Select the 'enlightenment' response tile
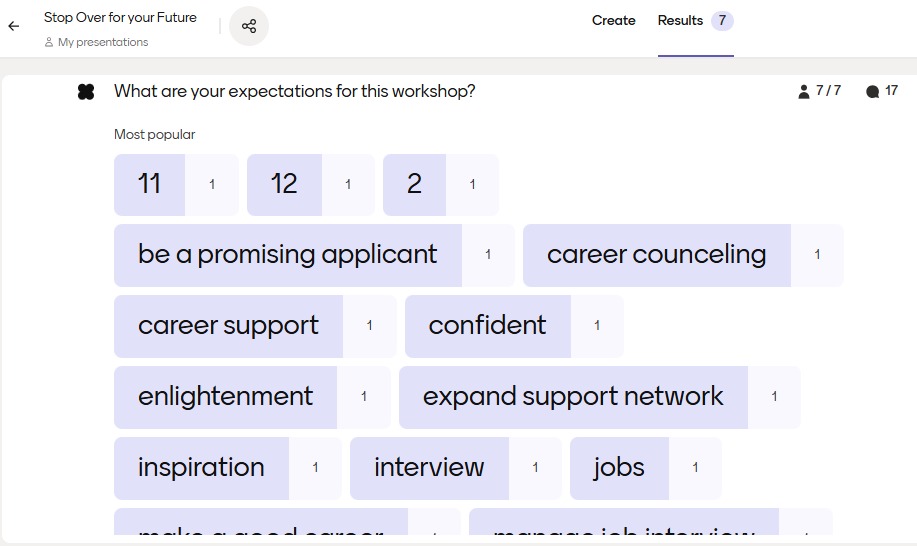Screen dimensions: 917x546 coord(226,397)
